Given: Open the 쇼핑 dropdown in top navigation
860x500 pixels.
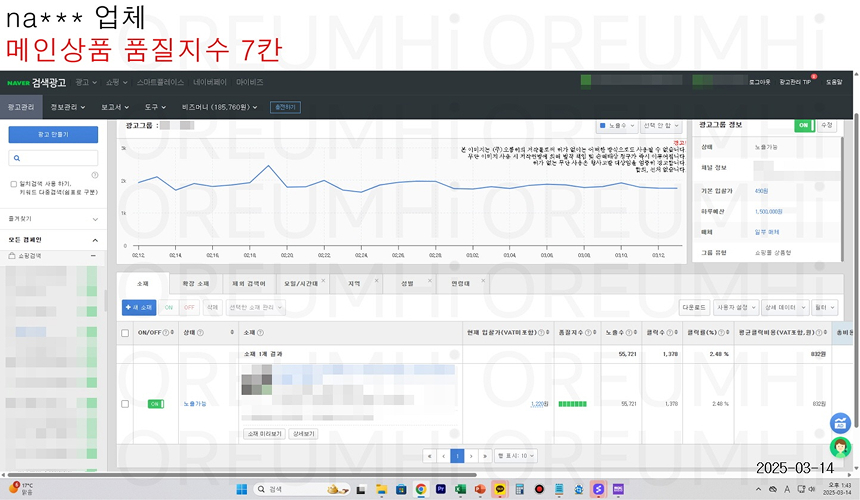Looking at the screenshot, I should pyautogui.click(x=116, y=82).
